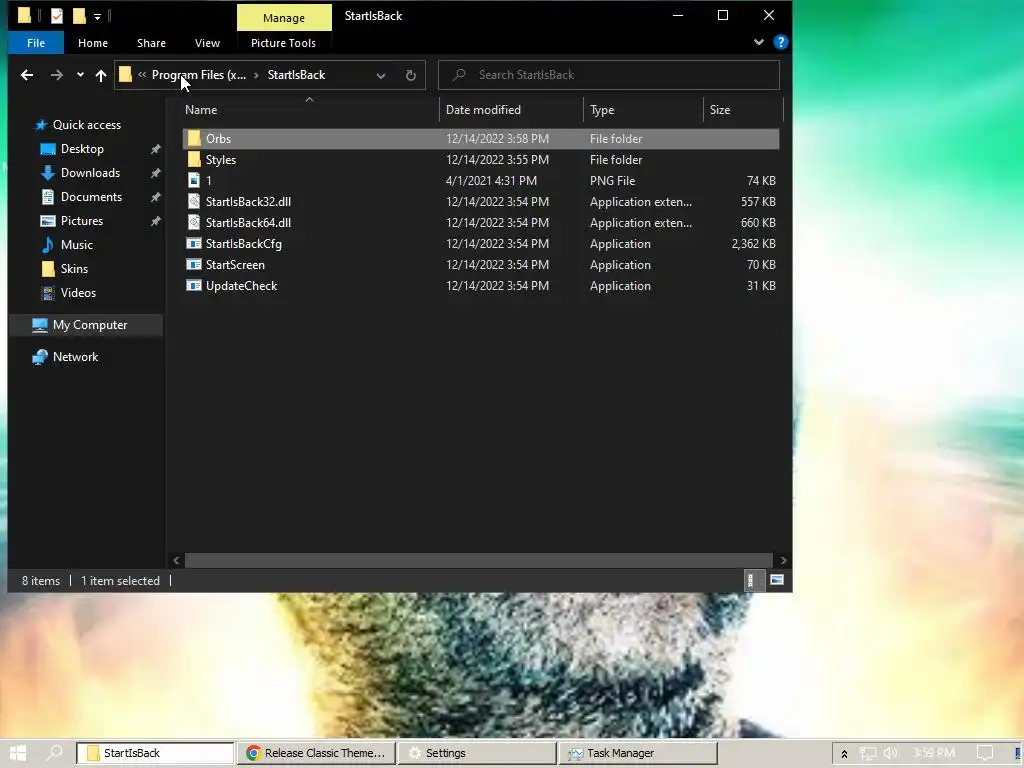Click the horizontal scrollbar right arrow
This screenshot has height=768, width=1024.
(x=783, y=560)
